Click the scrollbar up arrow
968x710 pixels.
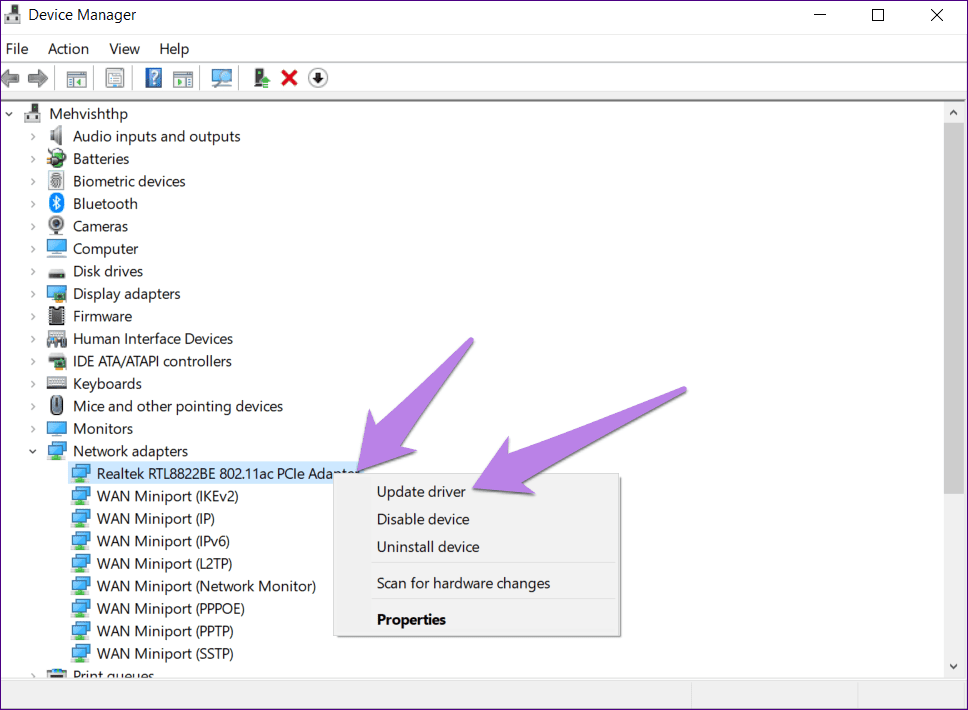point(953,113)
